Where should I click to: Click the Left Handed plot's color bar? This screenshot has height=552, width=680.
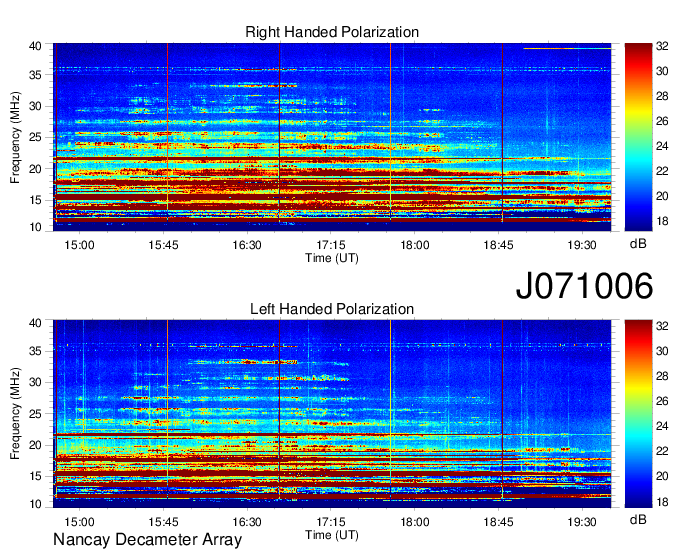[638, 414]
